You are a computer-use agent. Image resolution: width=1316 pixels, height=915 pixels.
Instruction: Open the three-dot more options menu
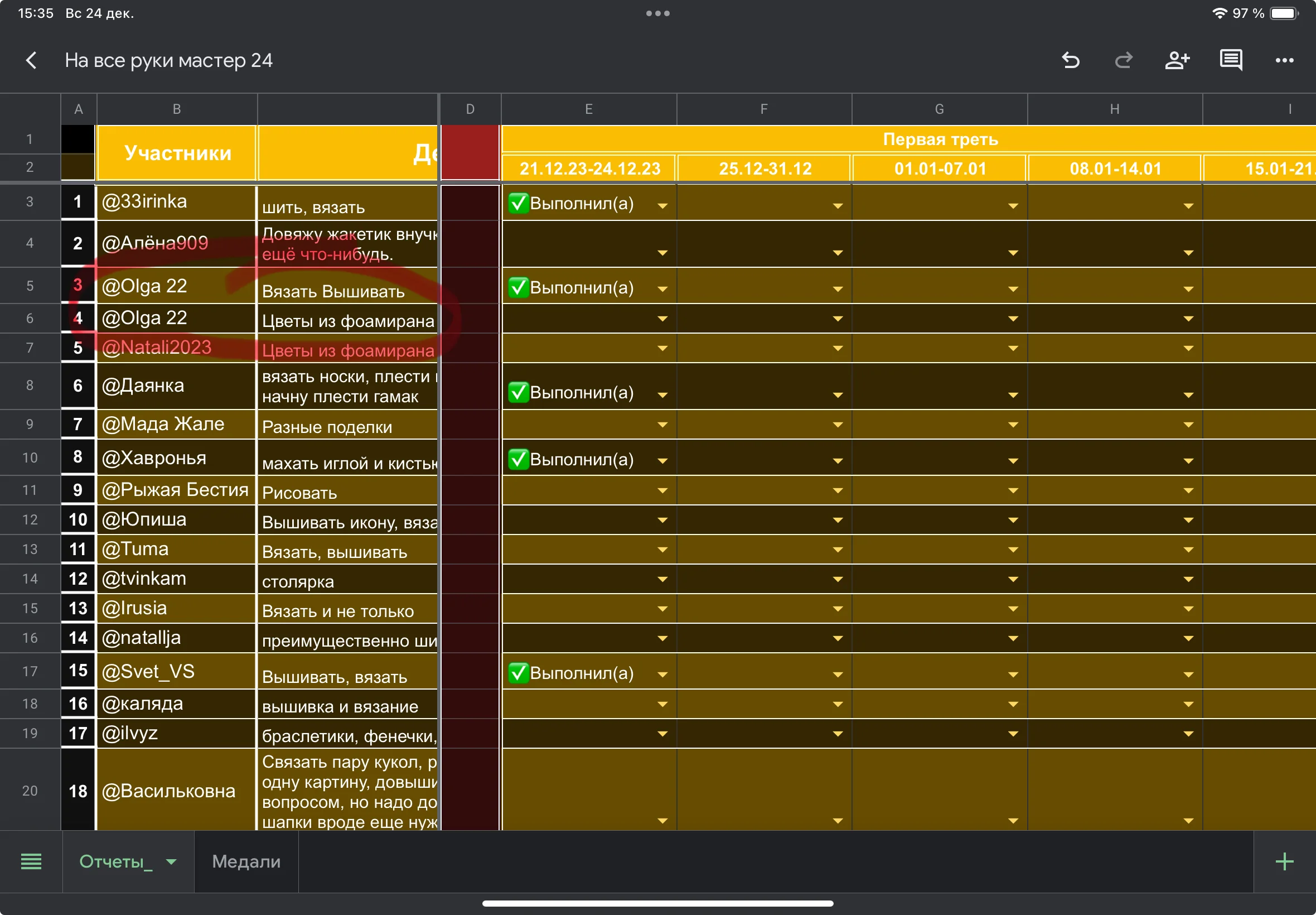[1284, 60]
